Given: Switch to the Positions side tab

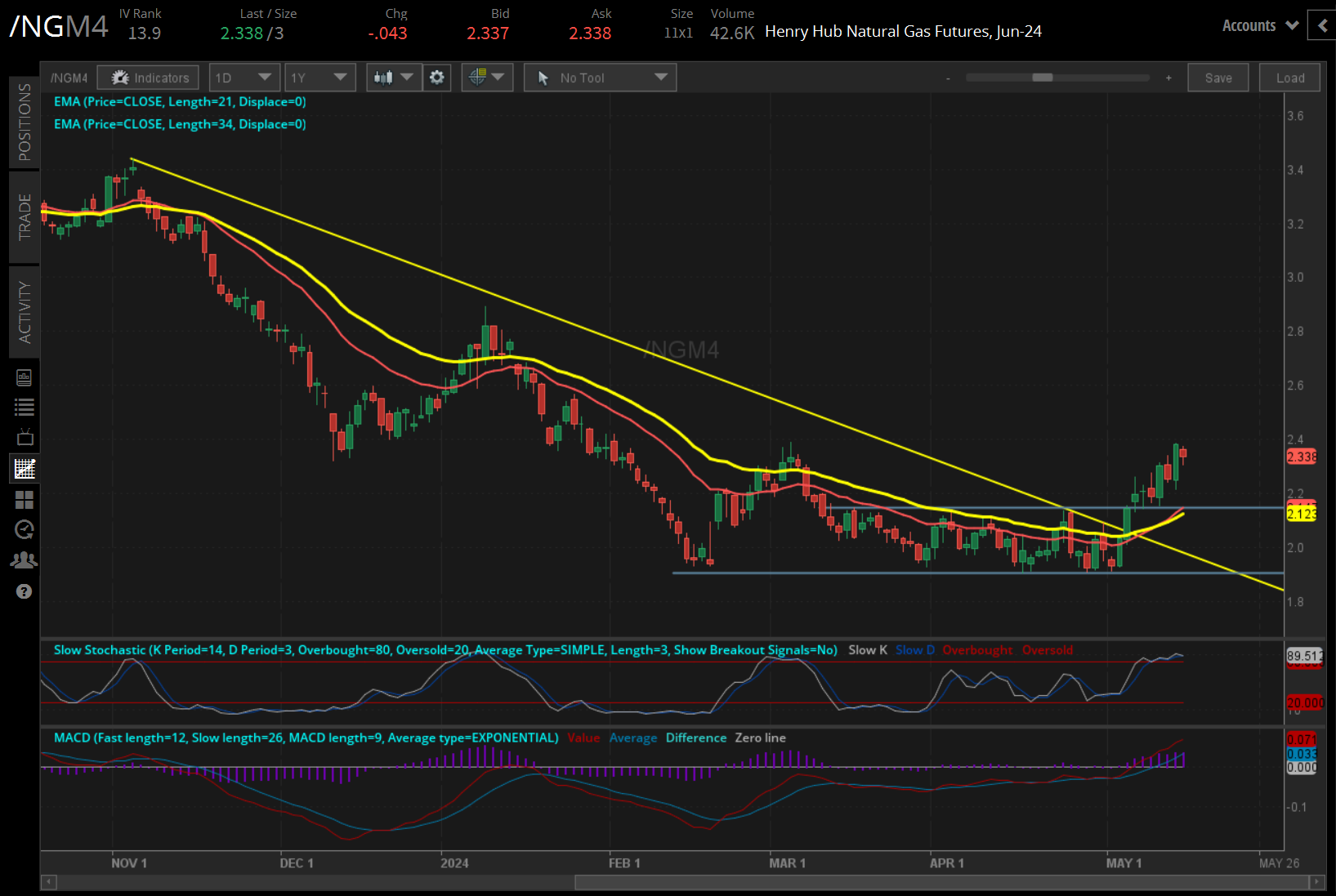Looking at the screenshot, I should tap(25, 122).
